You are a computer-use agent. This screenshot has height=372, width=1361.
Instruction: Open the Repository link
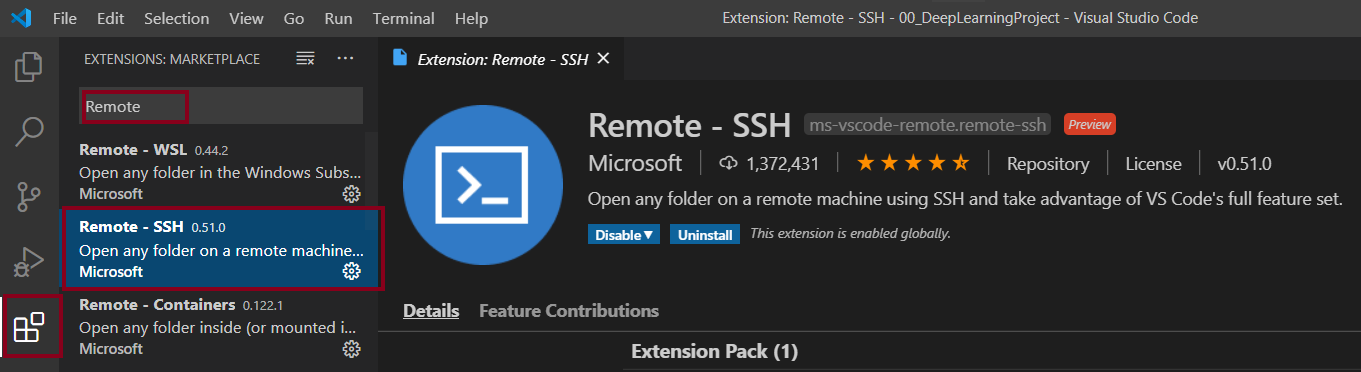click(1048, 164)
